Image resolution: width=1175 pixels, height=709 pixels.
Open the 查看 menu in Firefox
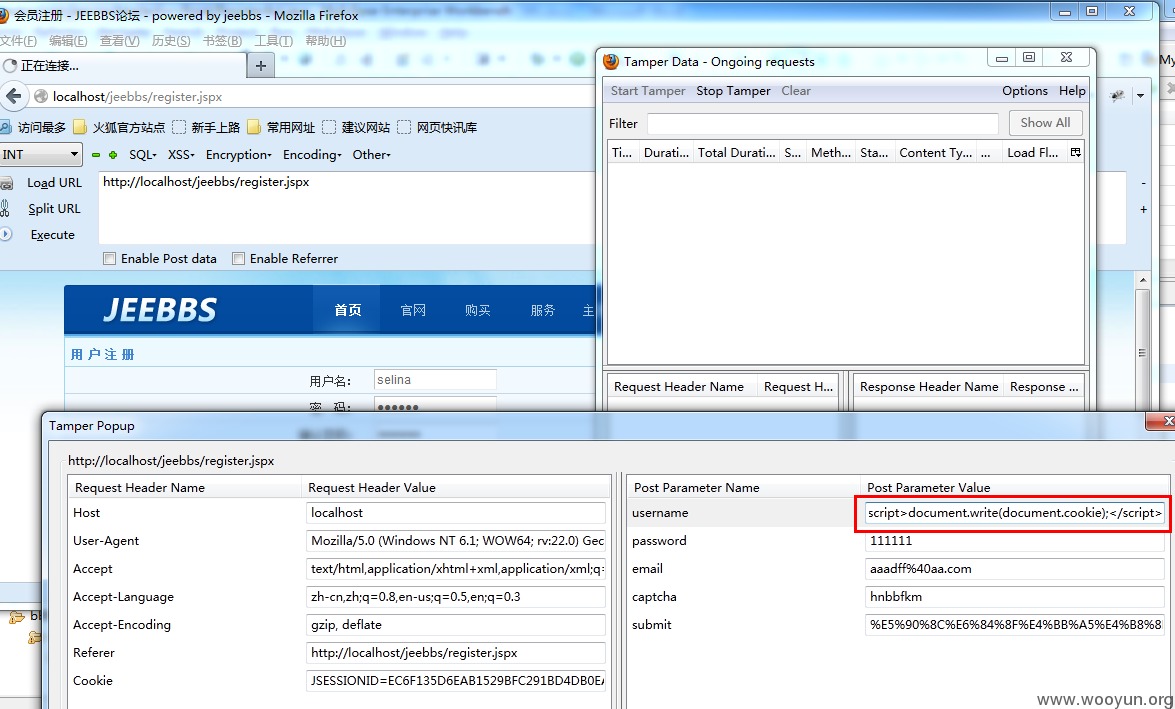point(119,40)
